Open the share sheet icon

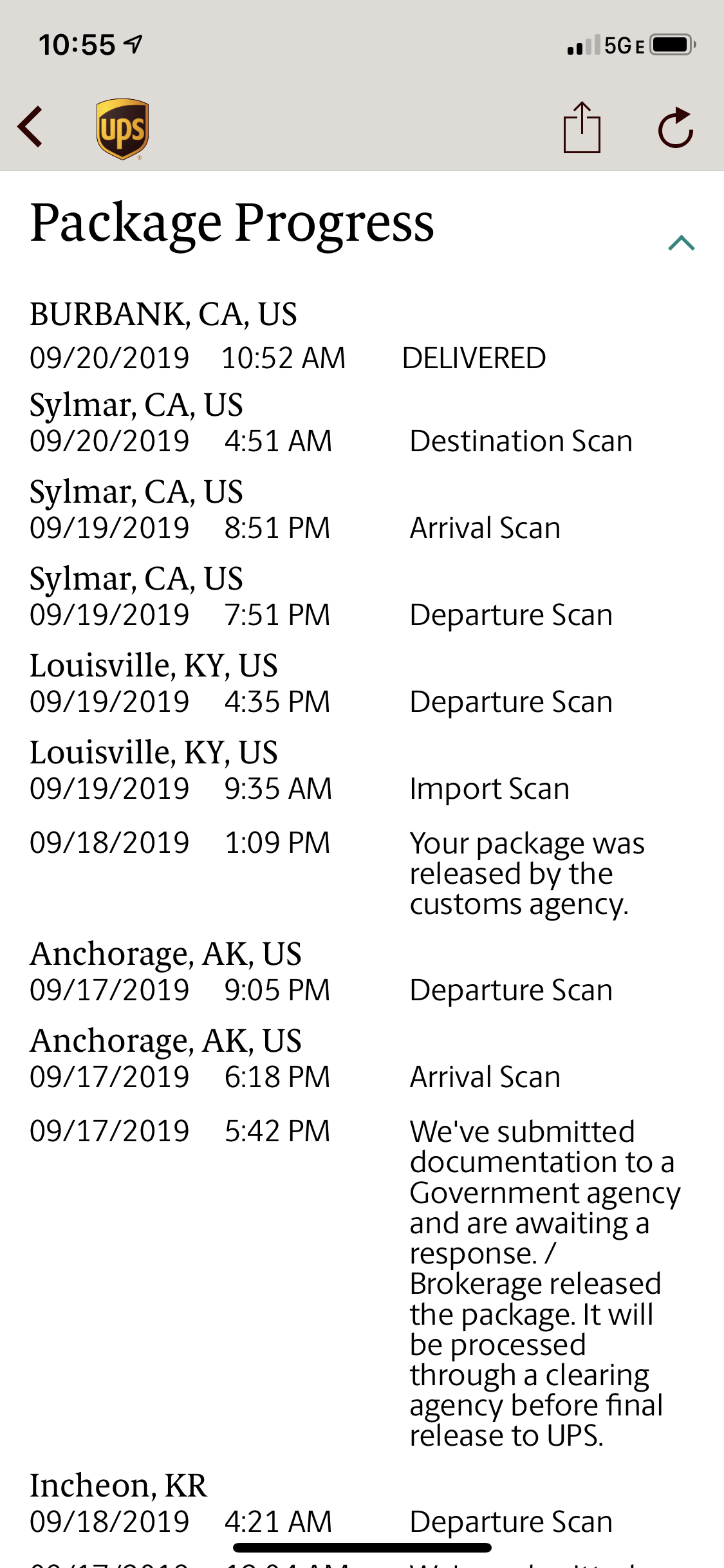click(582, 127)
